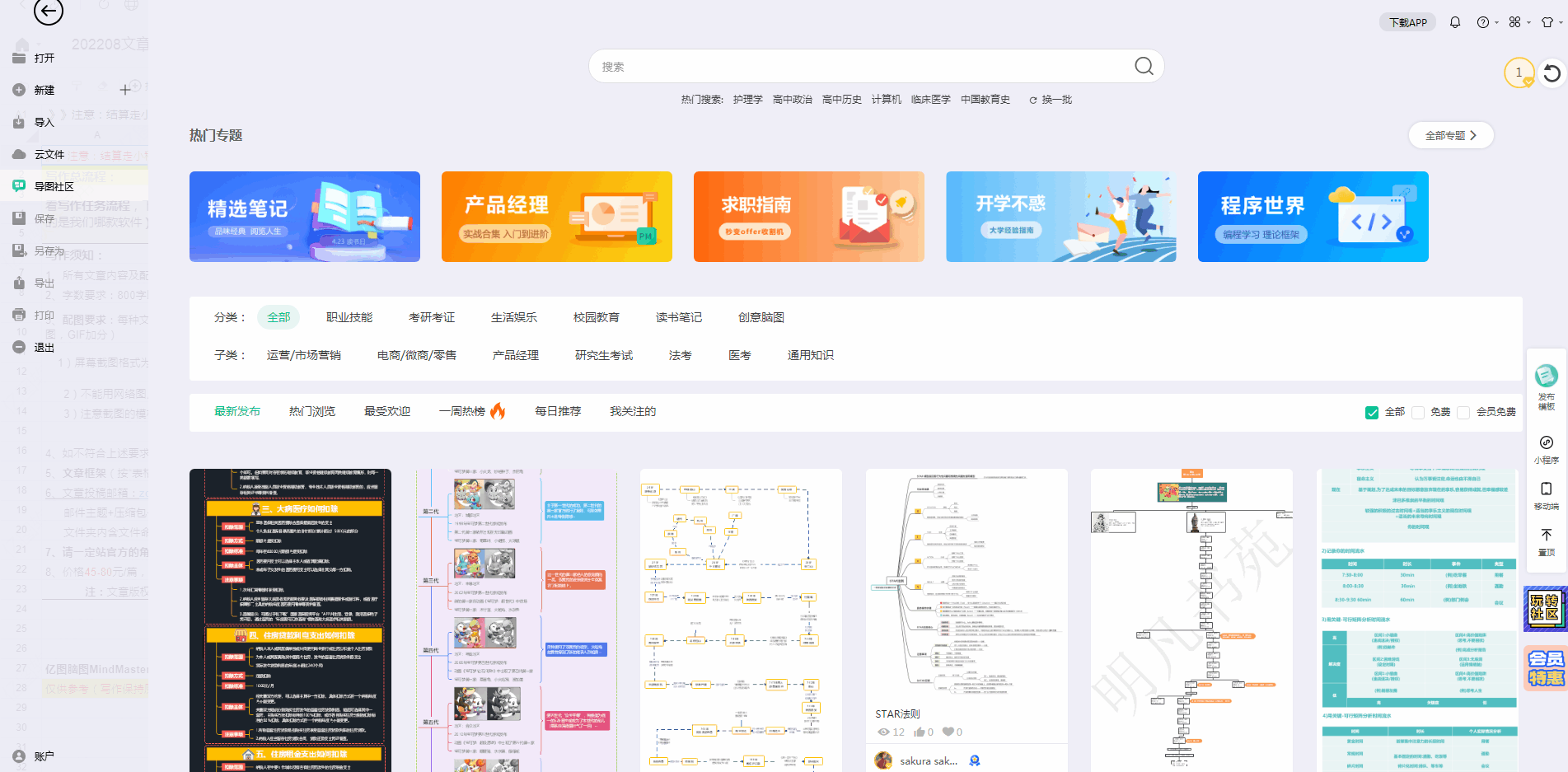
Task: Click the 下载APP button
Action: tap(1407, 23)
